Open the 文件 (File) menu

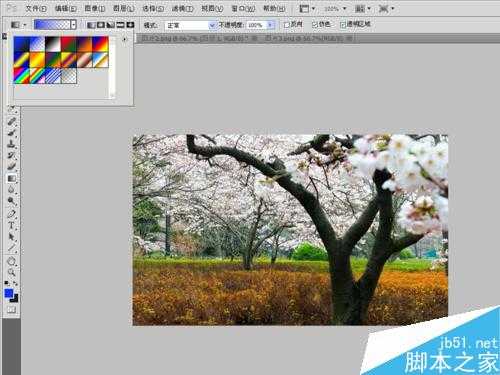point(36,8)
